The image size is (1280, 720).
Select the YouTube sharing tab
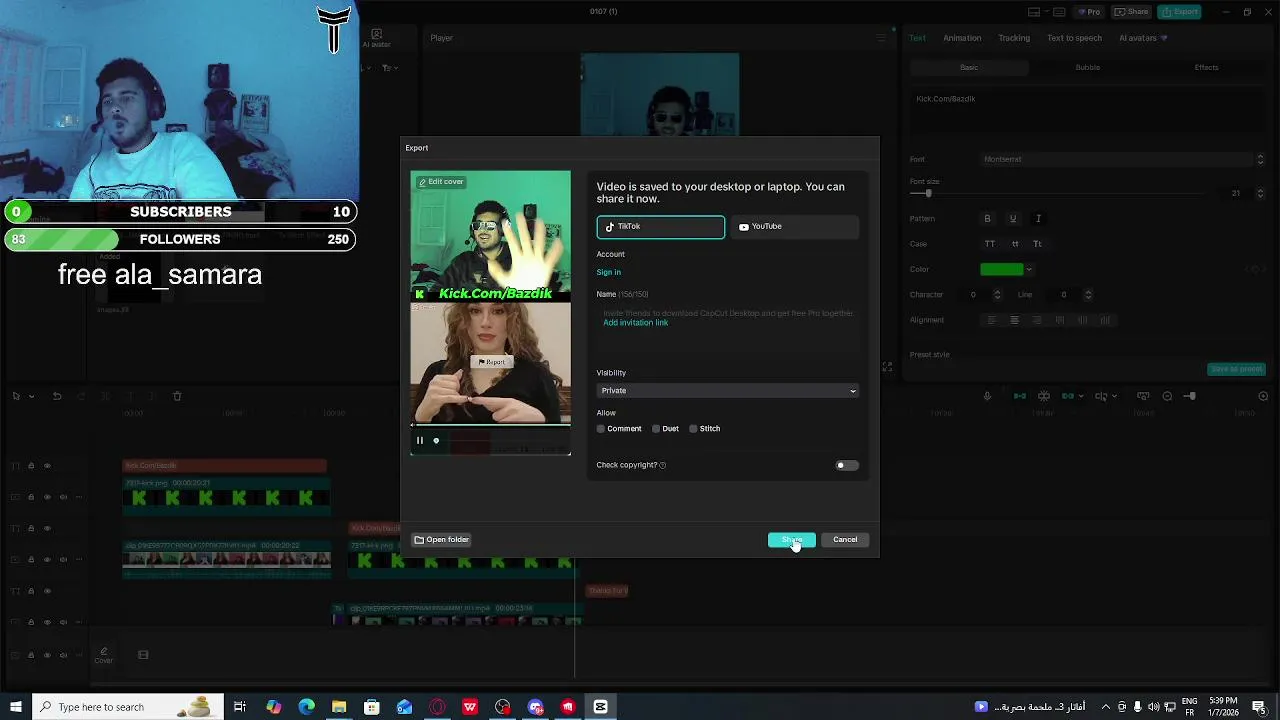click(x=794, y=227)
